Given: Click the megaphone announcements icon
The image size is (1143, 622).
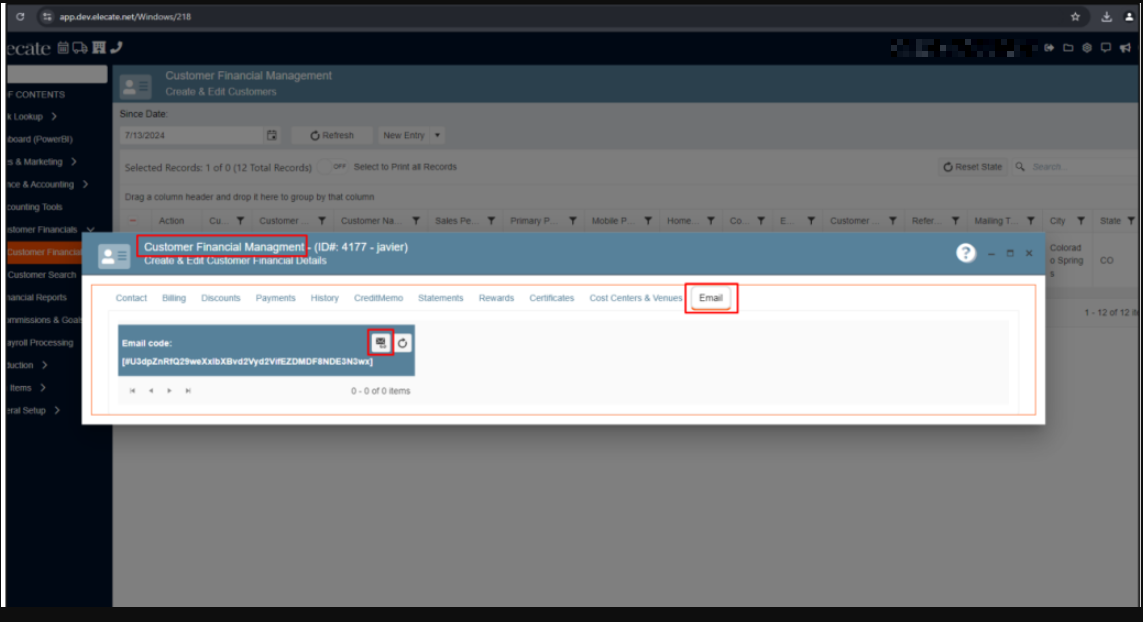Looking at the screenshot, I should tap(1125, 47).
